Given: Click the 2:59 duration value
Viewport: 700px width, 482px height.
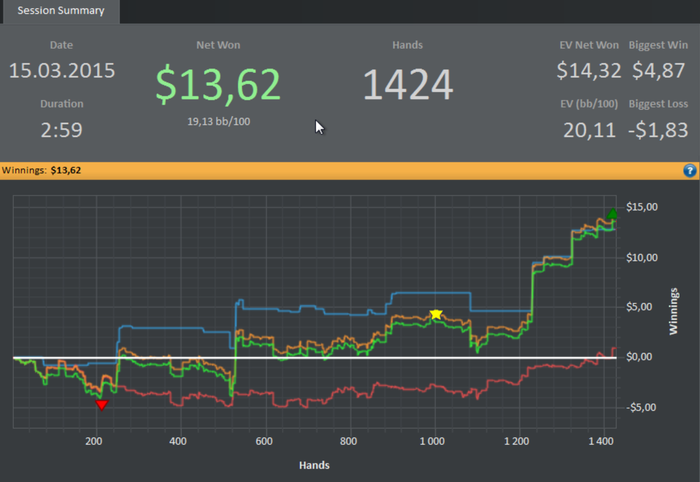Looking at the screenshot, I should 62,130.
